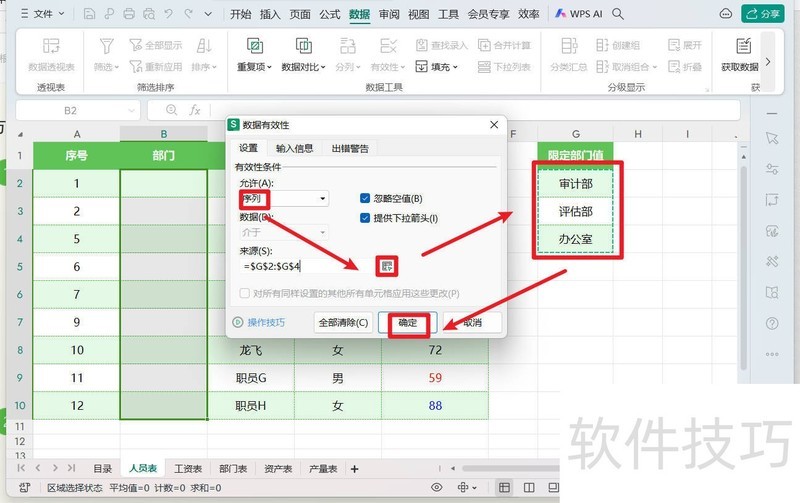The image size is (800, 503).
Task: Click the 重复项 duplicates icon
Action: [255, 46]
